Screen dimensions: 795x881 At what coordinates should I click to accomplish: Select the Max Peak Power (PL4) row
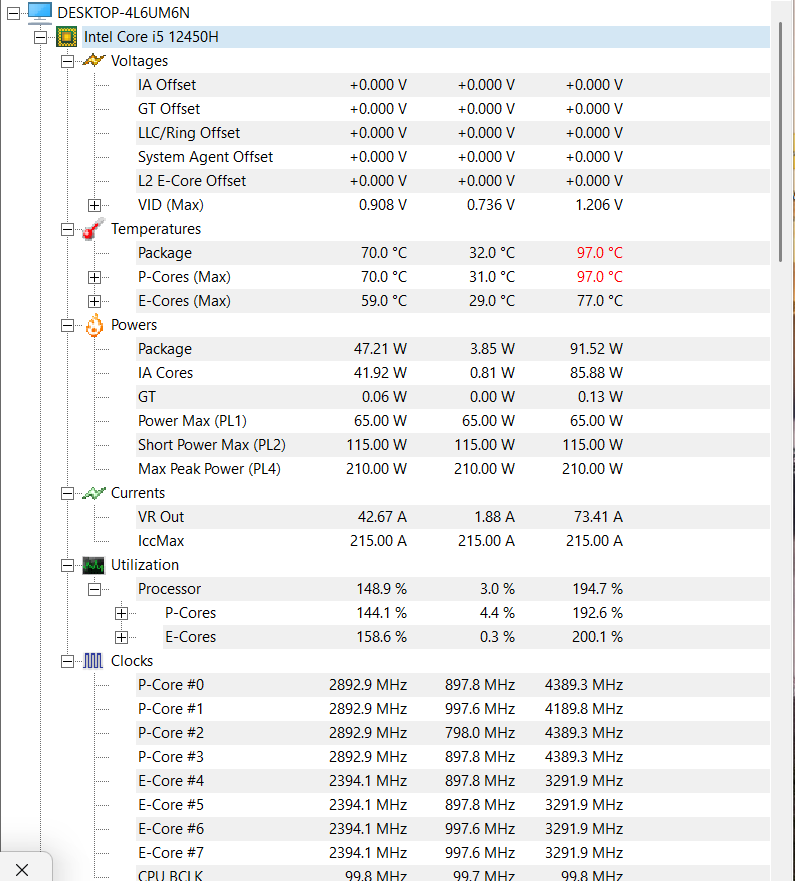pyautogui.click(x=452, y=469)
